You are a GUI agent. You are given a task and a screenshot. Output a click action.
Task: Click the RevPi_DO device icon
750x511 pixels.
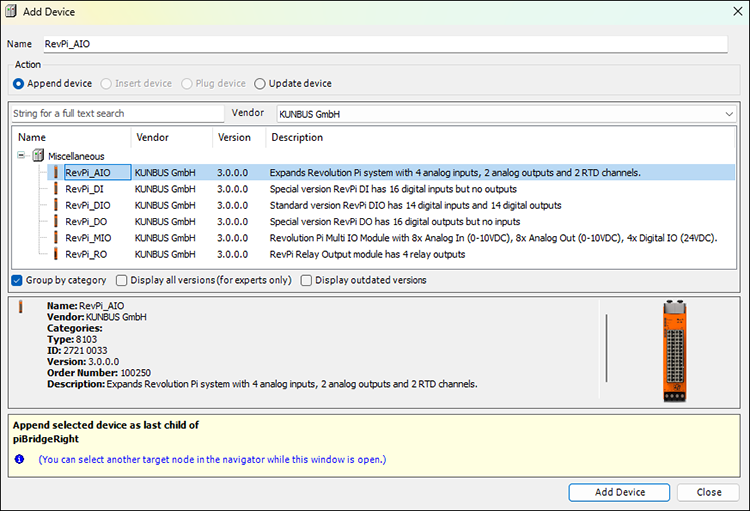click(x=55, y=221)
